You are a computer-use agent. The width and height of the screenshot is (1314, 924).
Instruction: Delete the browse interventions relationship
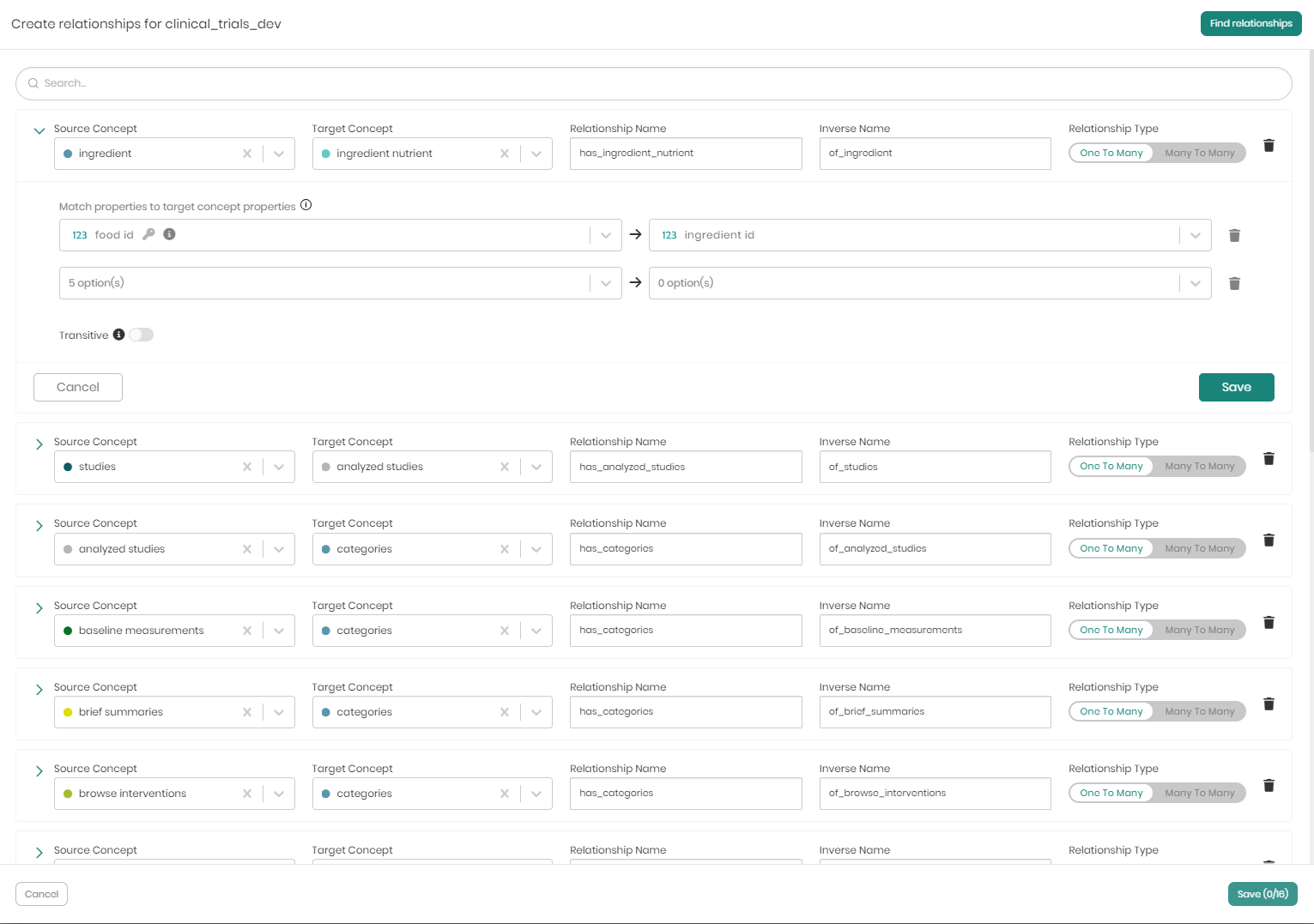1269,786
